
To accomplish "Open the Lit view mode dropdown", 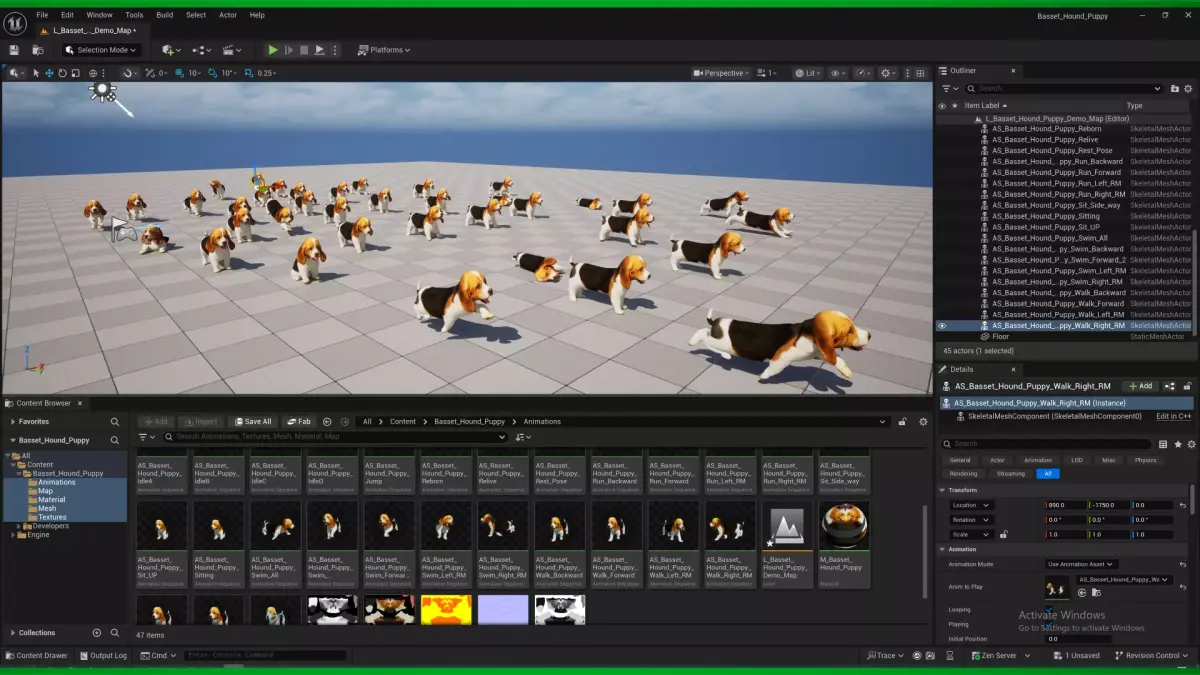I will point(806,73).
